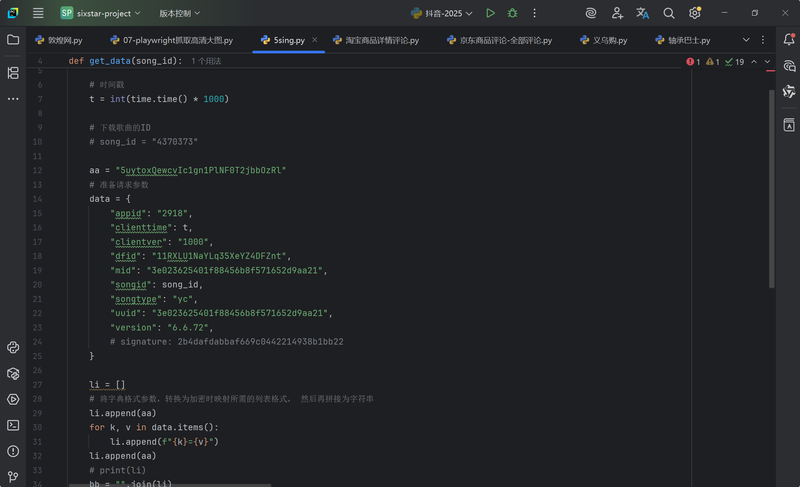Show hidden editor tabs chevron
Screen dimensions: 800x487
click(x=746, y=40)
